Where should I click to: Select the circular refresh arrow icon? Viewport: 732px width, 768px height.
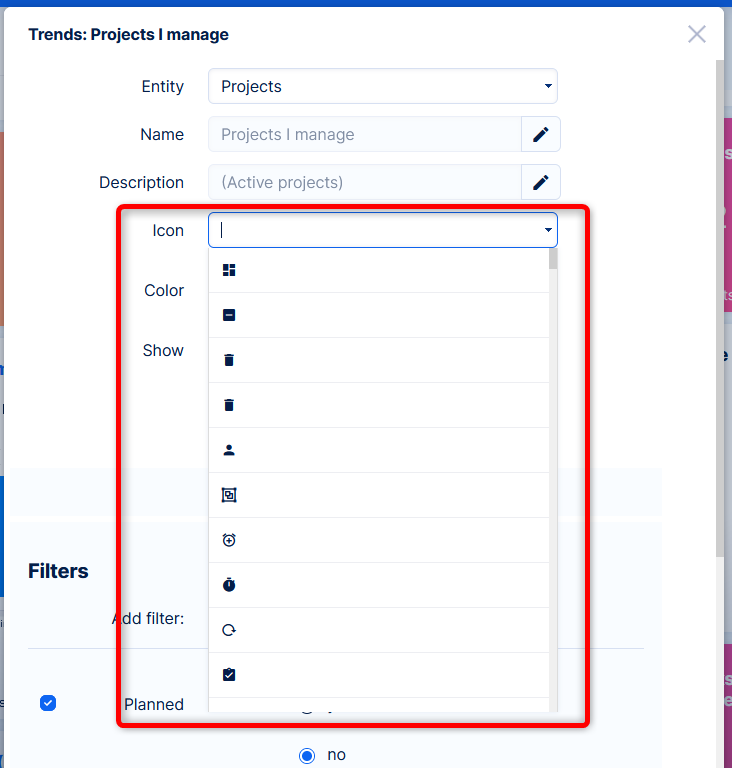pyautogui.click(x=229, y=630)
